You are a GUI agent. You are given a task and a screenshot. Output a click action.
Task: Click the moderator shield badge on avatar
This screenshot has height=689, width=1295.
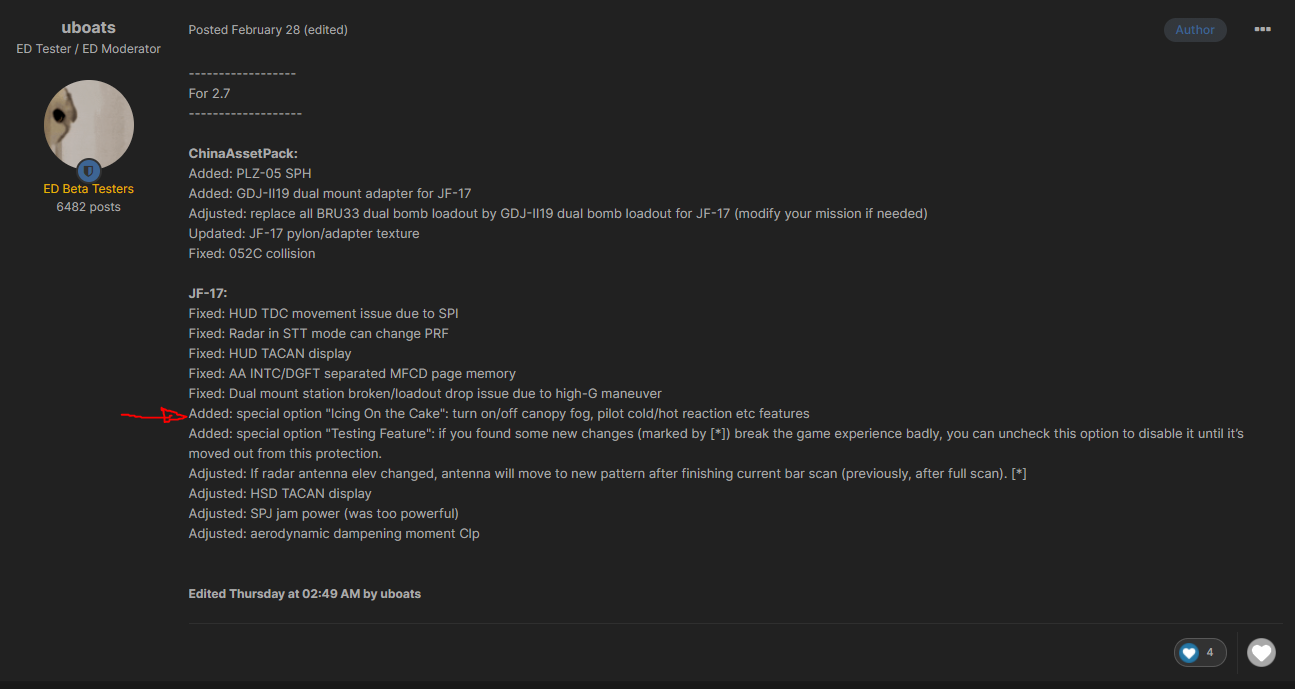89,171
